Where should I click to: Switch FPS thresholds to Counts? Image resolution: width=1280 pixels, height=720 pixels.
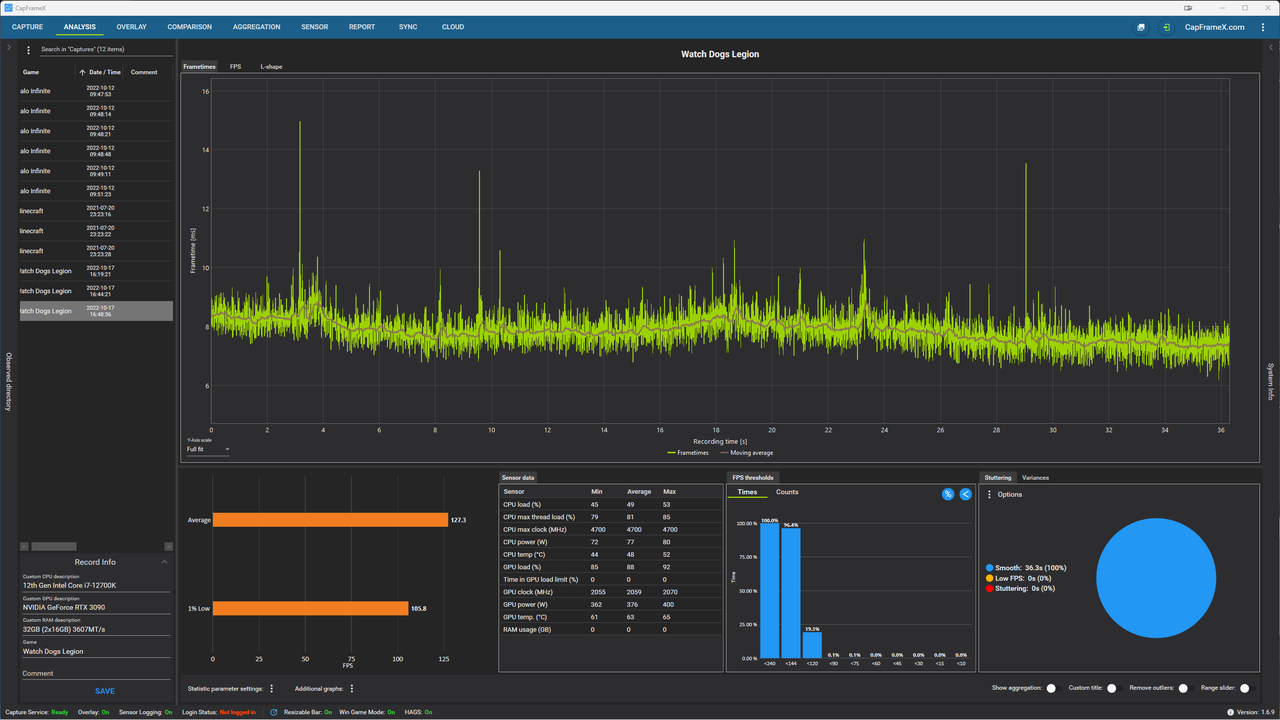[787, 492]
